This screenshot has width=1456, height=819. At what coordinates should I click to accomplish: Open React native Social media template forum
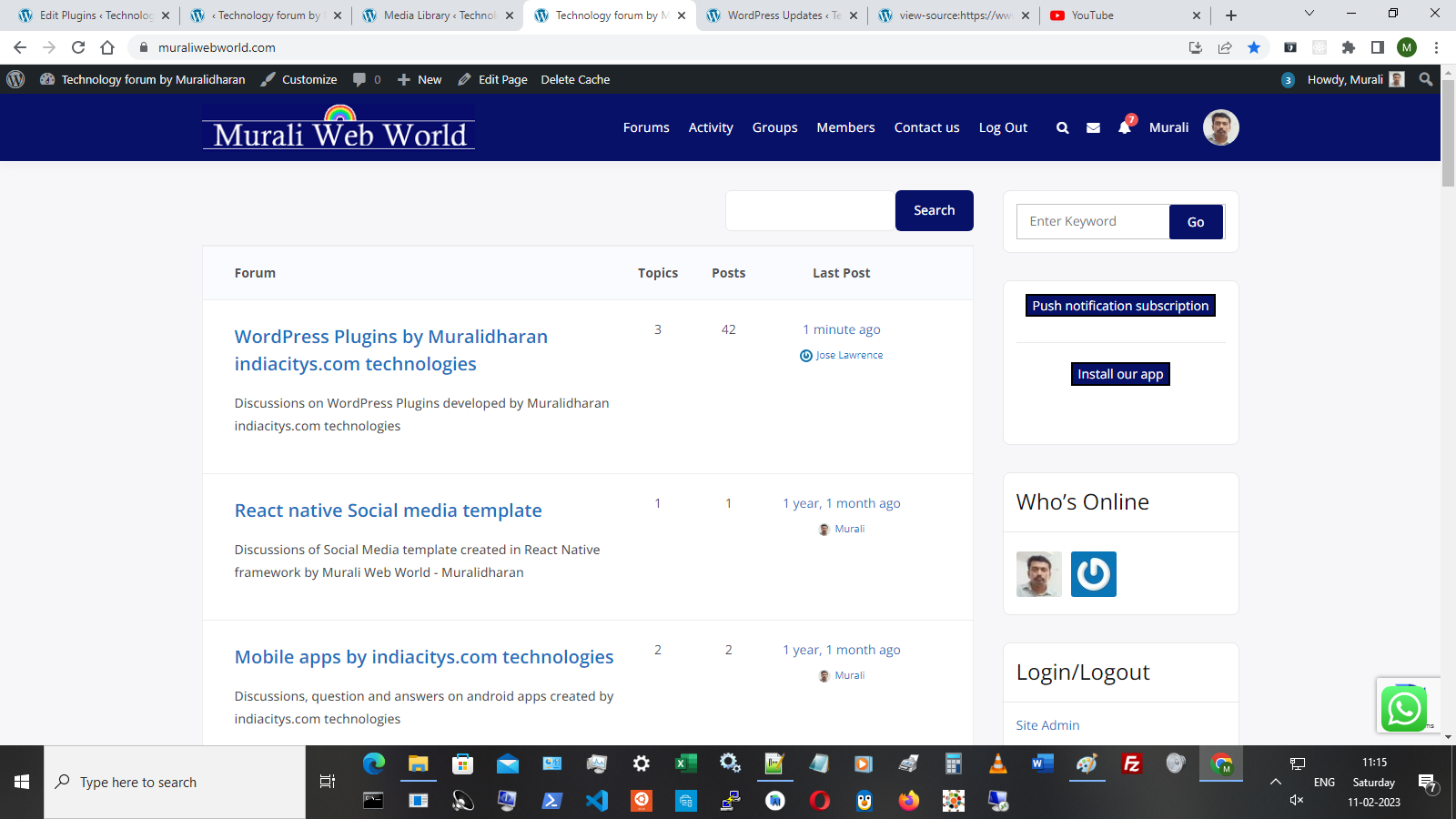coord(389,511)
